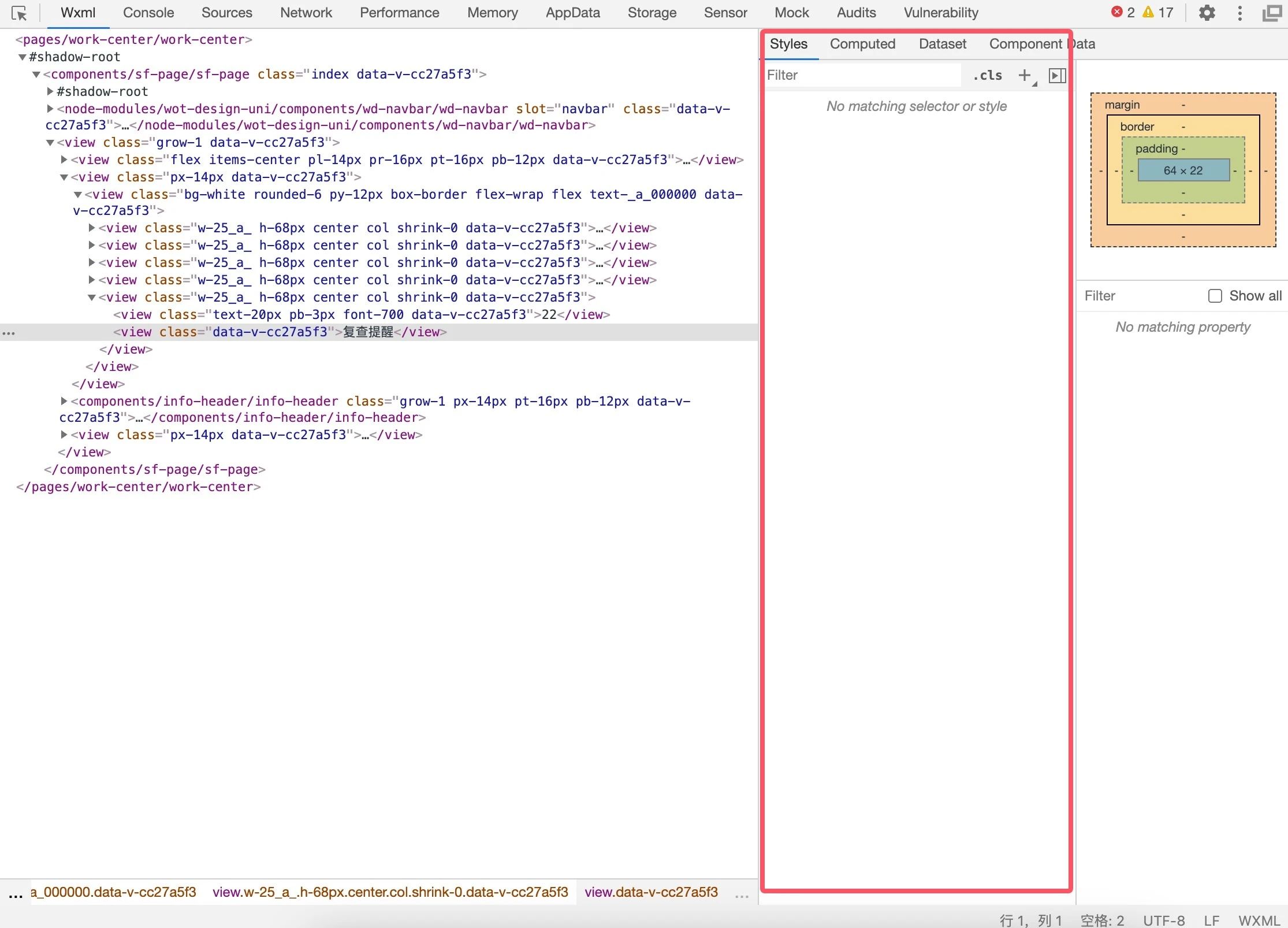
Task: Collapse the top #shadow-root node
Action: pyautogui.click(x=23, y=57)
